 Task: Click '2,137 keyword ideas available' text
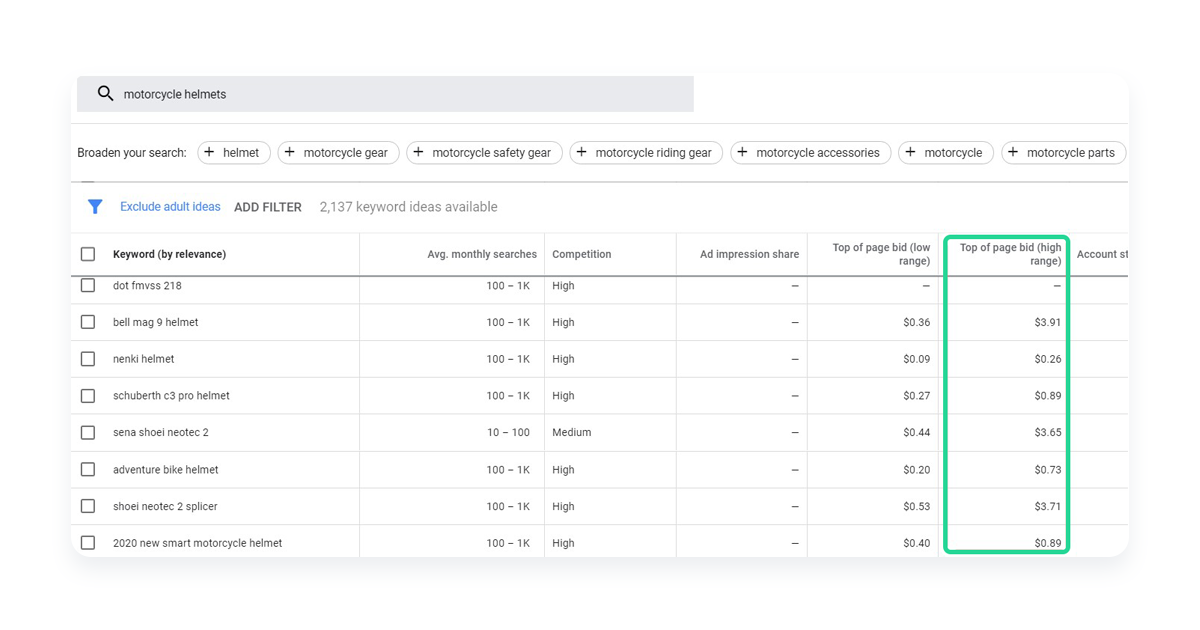408,207
